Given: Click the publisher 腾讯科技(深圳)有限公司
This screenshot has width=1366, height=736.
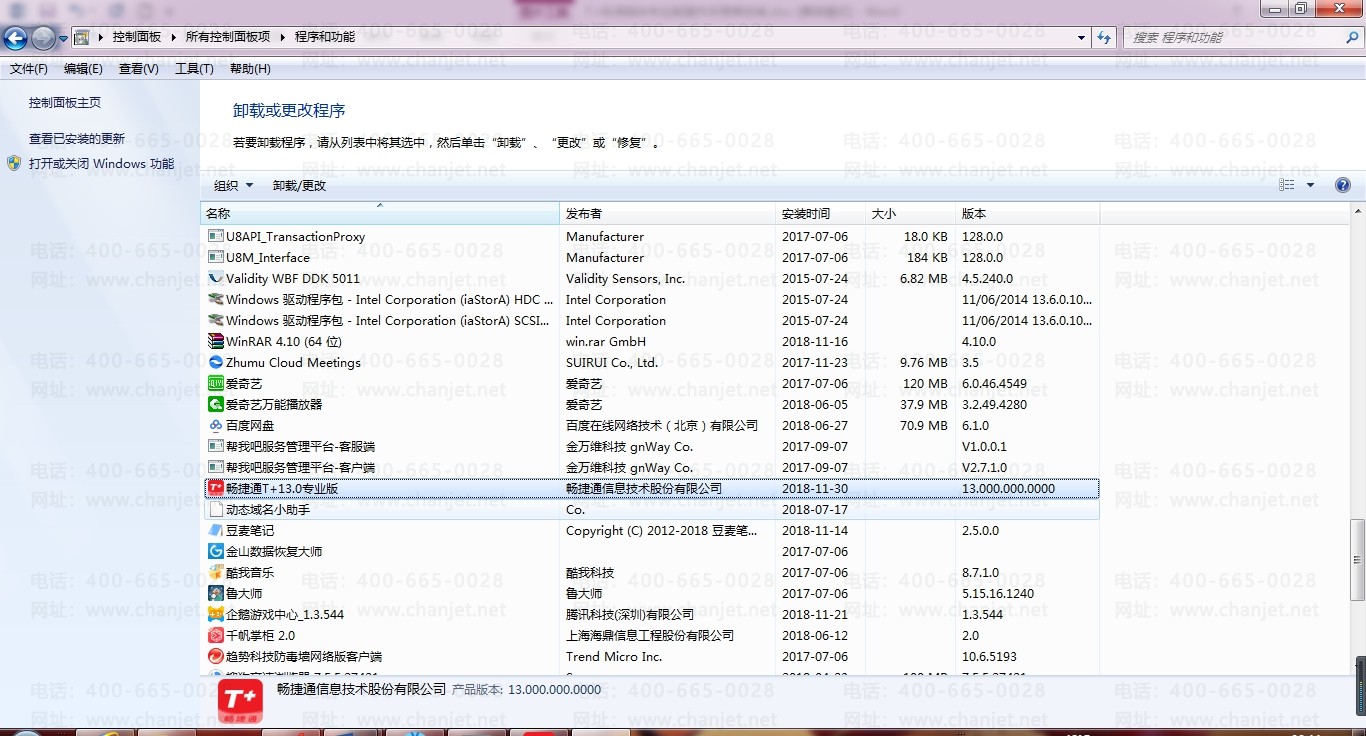Looking at the screenshot, I should 630,615.
